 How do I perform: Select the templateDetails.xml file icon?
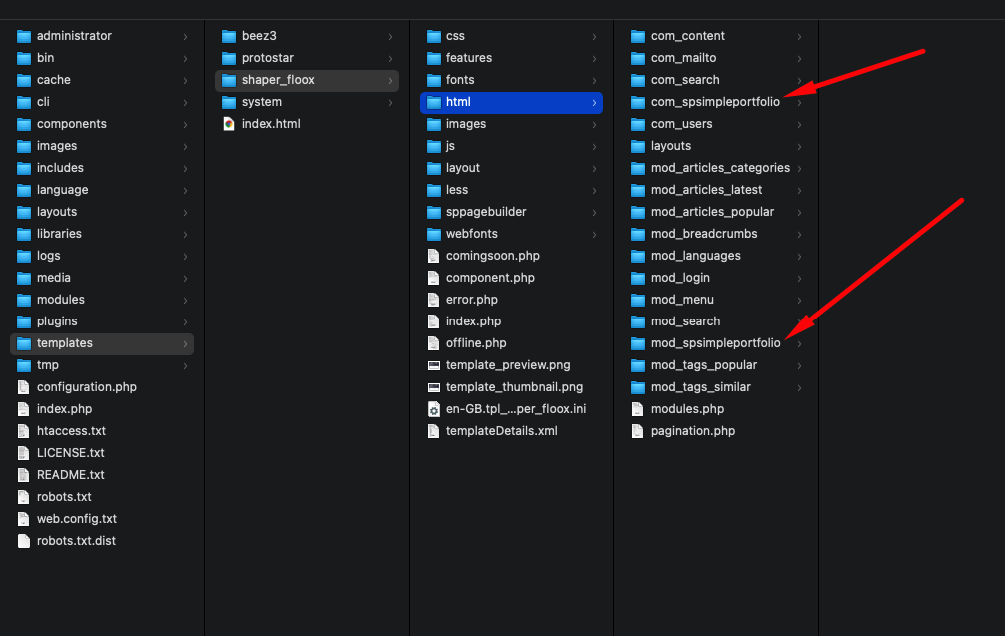click(433, 431)
